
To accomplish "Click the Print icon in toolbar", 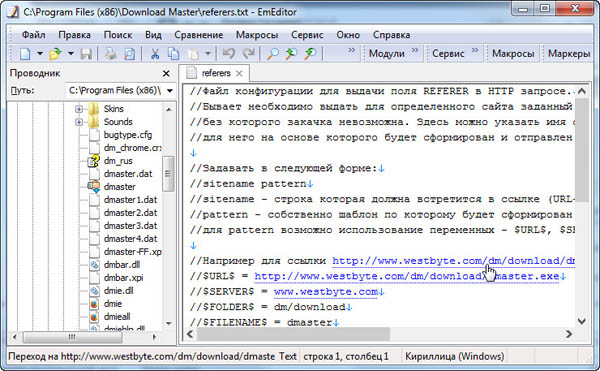I will click(111, 54).
